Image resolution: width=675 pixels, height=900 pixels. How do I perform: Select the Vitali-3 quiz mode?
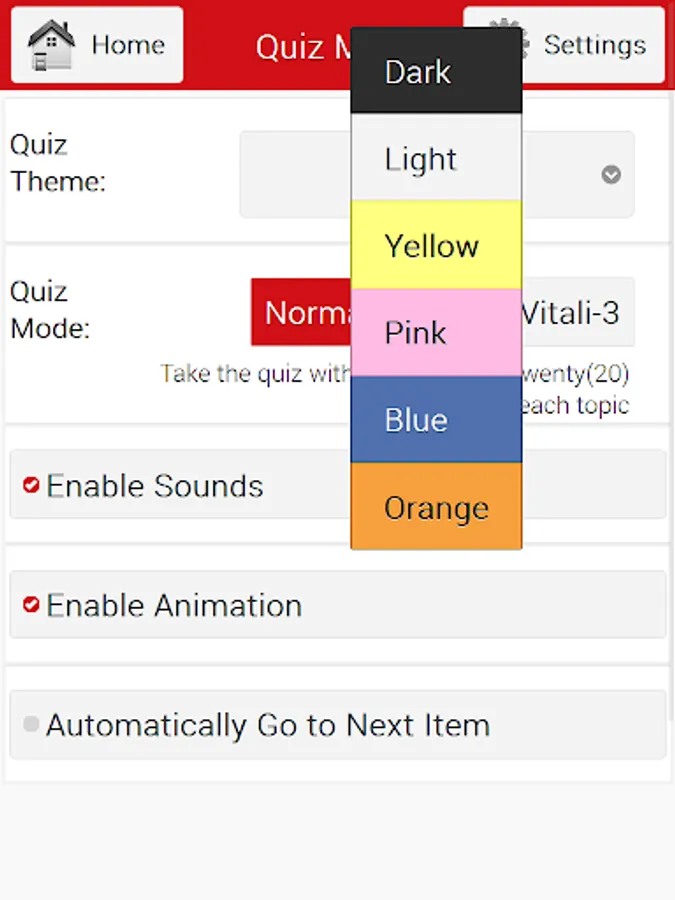(577, 313)
